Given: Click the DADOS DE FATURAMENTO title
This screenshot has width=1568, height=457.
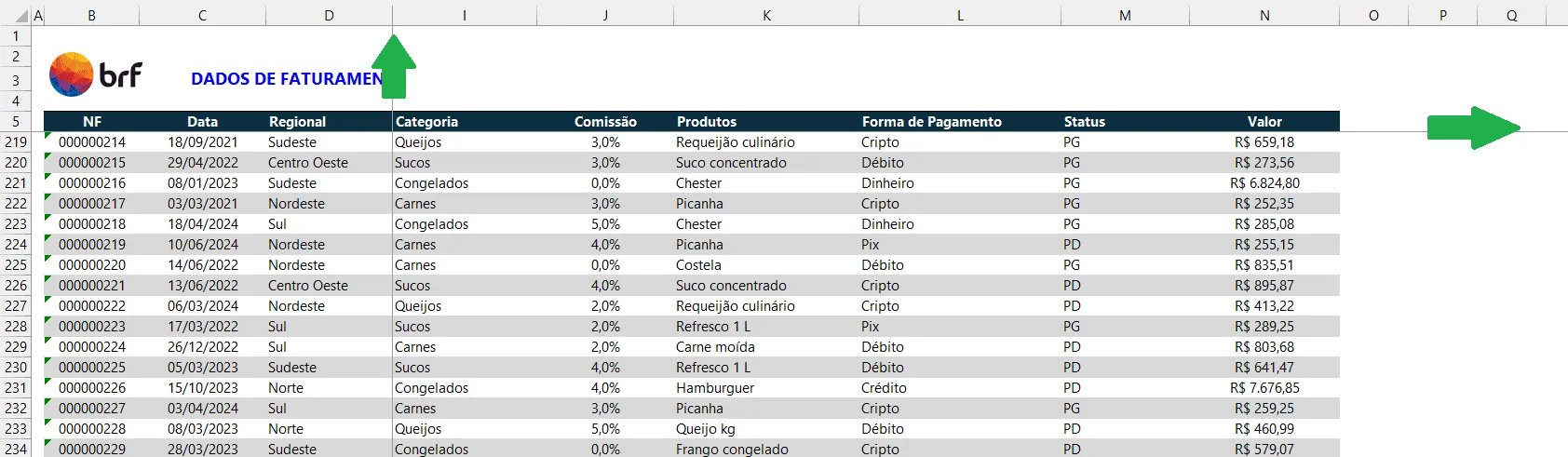Looking at the screenshot, I should pyautogui.click(x=287, y=79).
